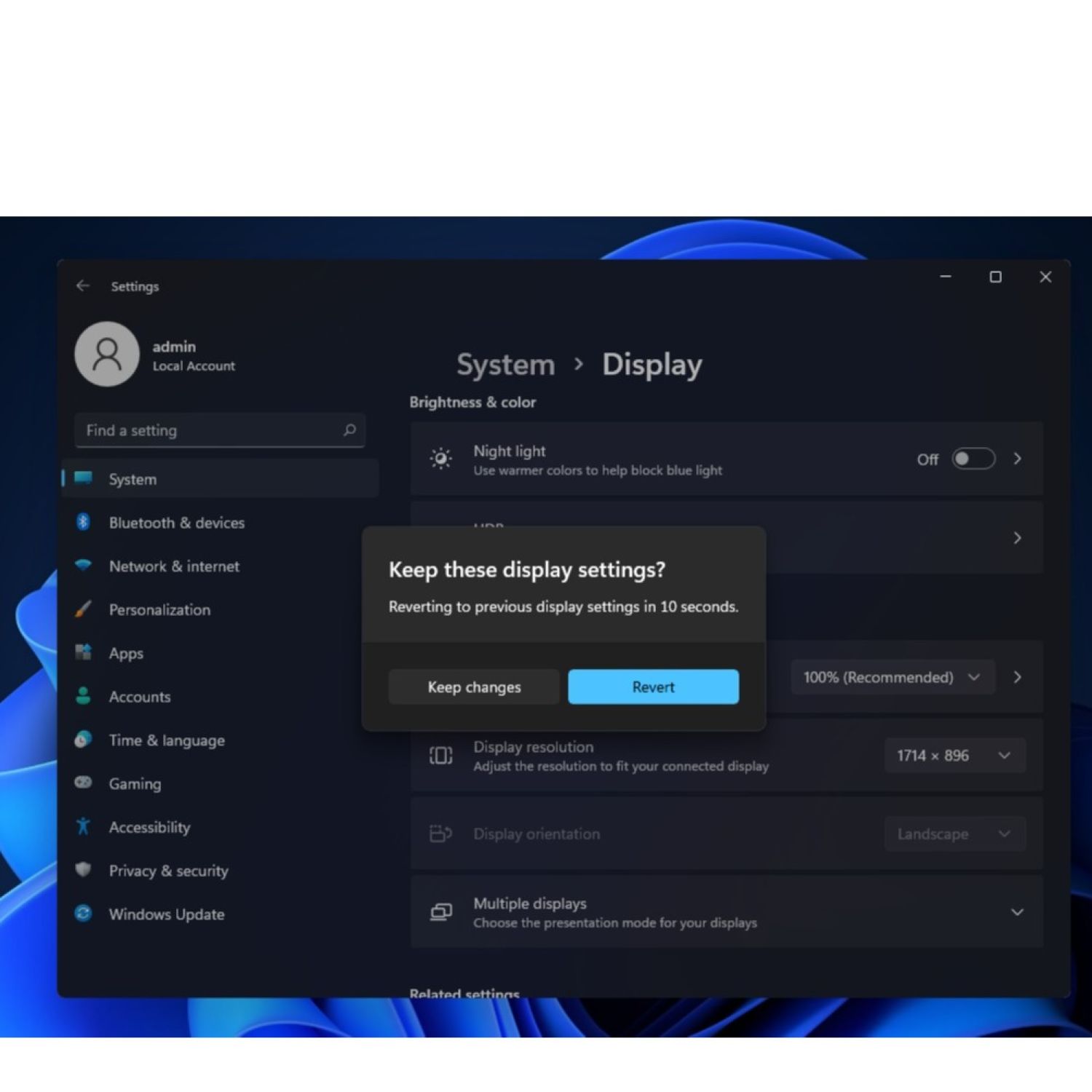
Task: Click the System breadcrumb link
Action: click(x=505, y=365)
